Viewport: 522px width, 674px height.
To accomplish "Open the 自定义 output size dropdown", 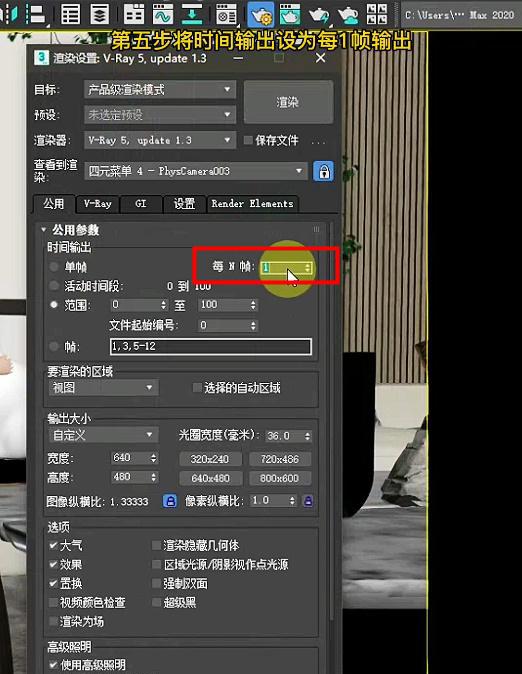I will click(x=103, y=435).
